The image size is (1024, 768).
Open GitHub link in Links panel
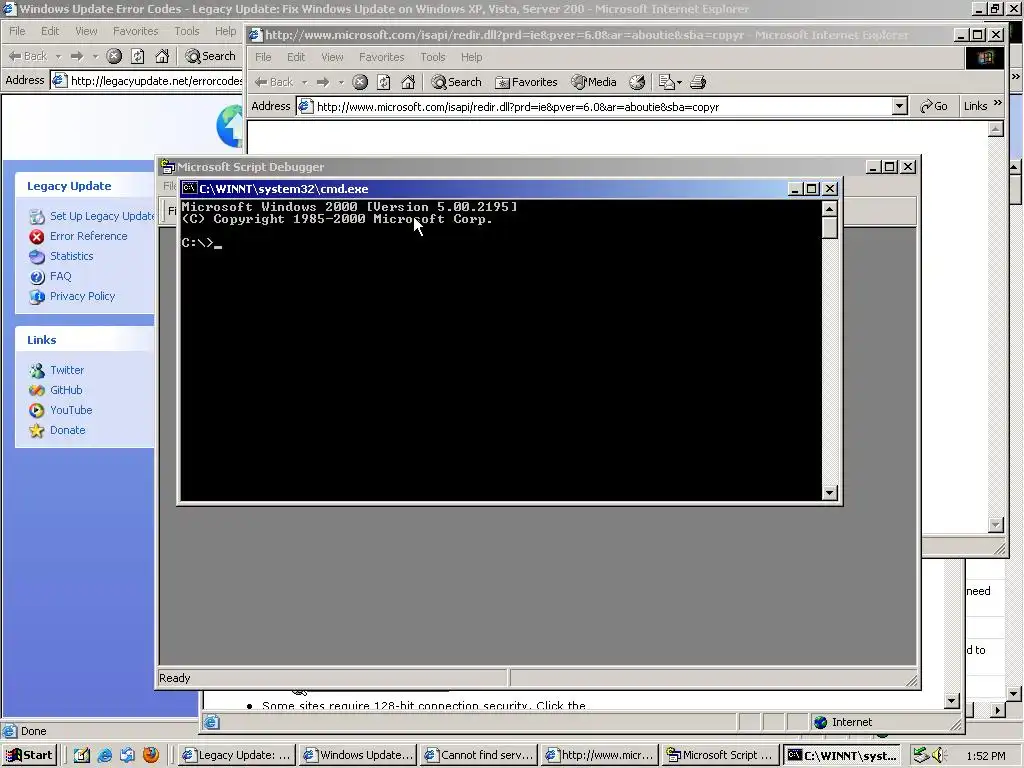pos(66,390)
